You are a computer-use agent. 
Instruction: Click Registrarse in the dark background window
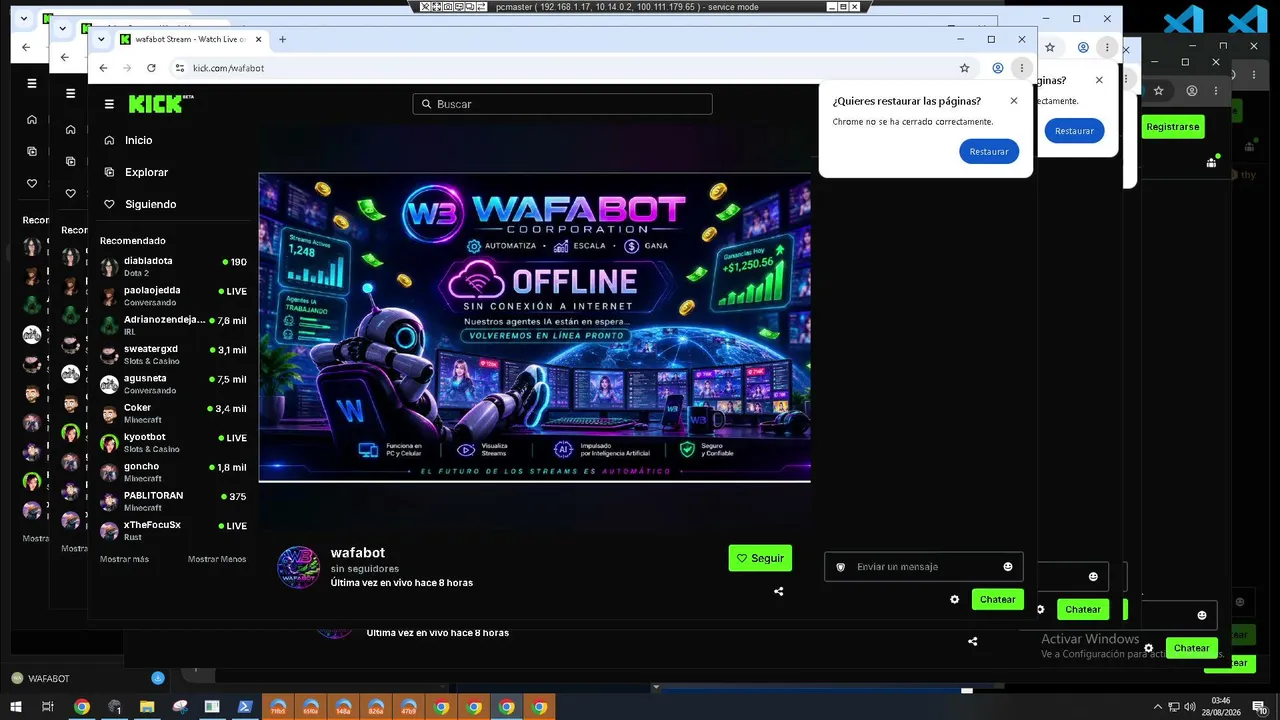[1173, 127]
